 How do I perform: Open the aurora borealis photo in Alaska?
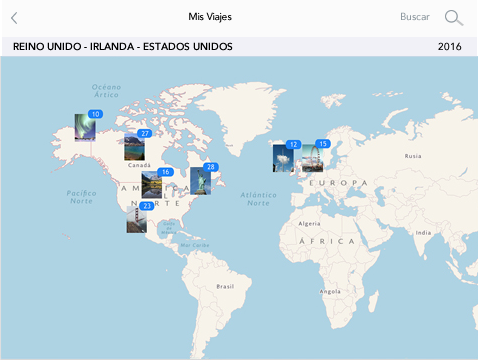[85, 127]
